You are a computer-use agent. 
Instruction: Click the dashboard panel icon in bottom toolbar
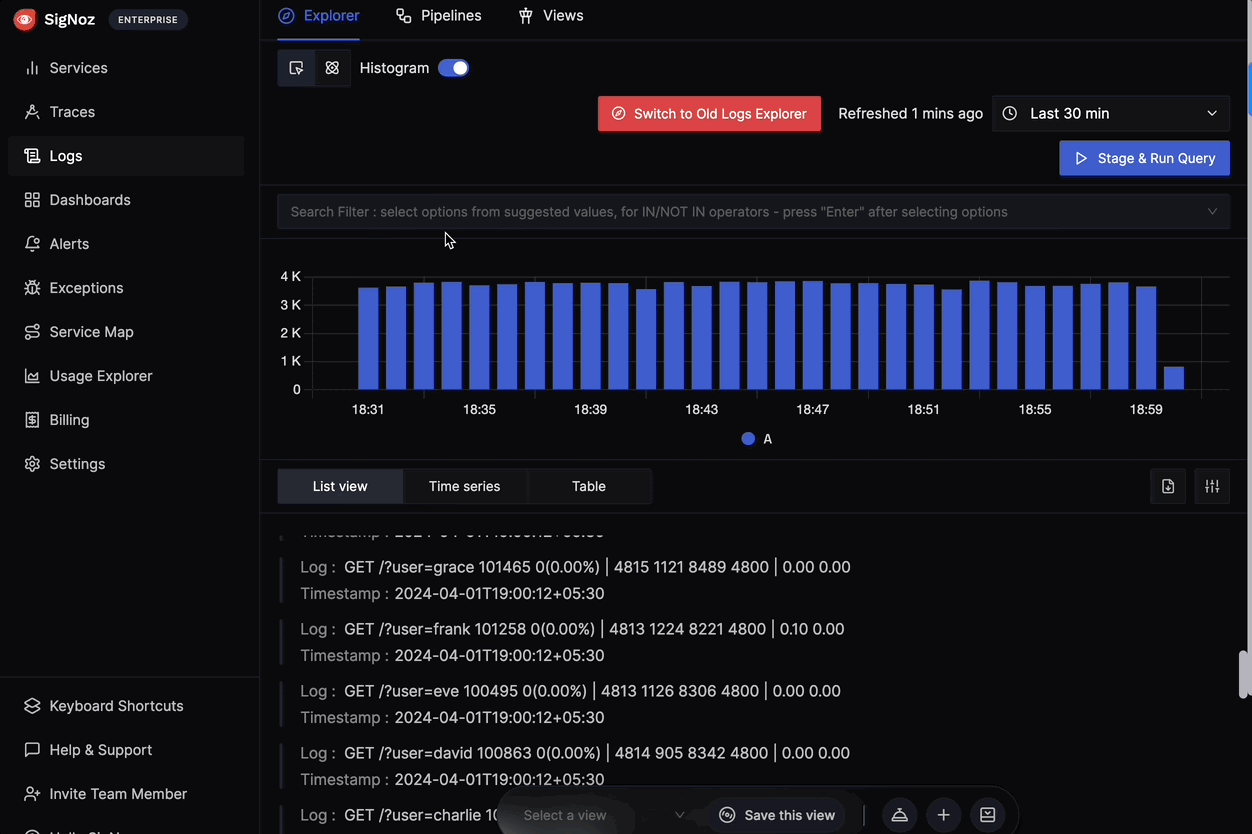[x=987, y=815]
